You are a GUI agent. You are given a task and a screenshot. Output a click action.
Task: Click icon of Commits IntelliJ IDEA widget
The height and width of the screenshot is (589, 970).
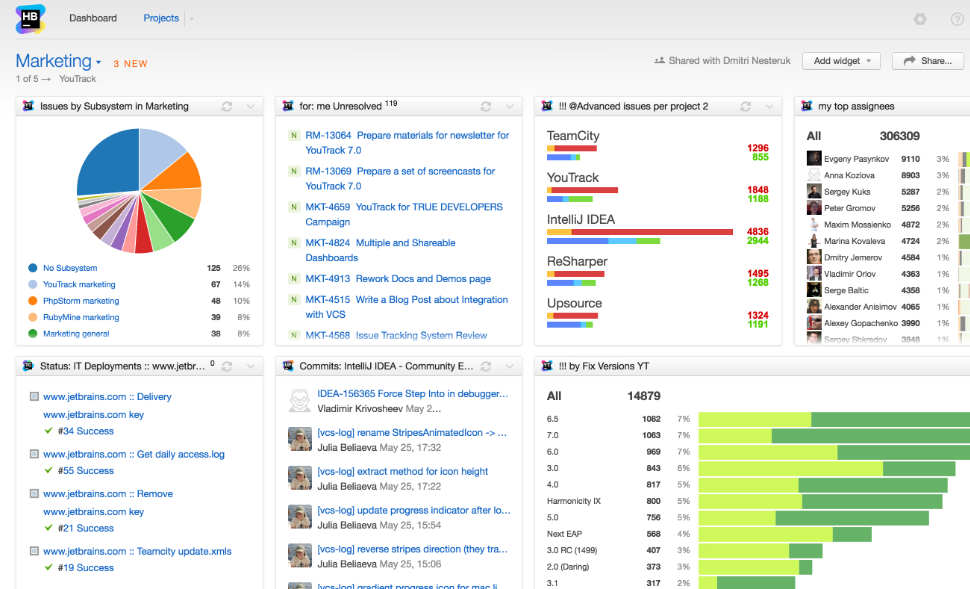click(x=288, y=366)
